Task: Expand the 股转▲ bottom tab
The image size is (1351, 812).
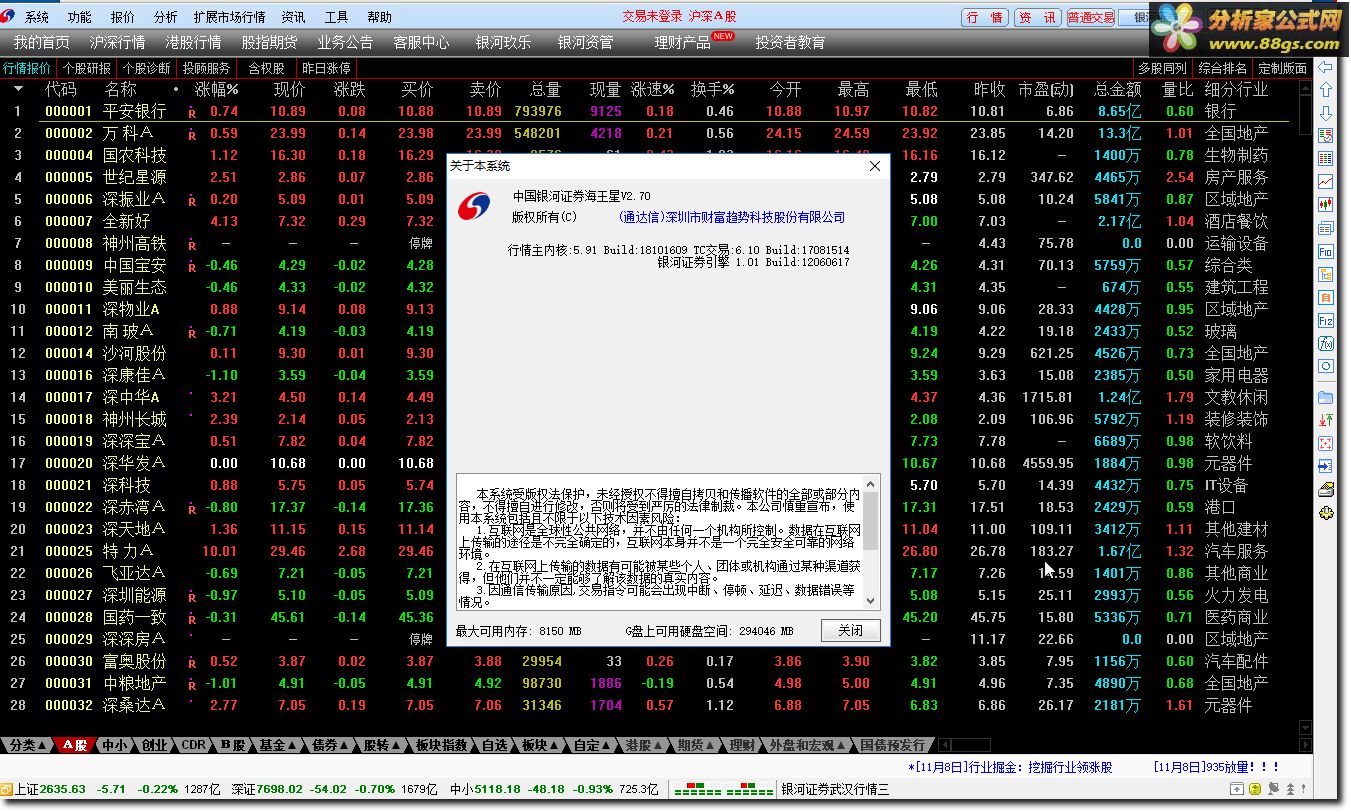Action: tap(383, 746)
